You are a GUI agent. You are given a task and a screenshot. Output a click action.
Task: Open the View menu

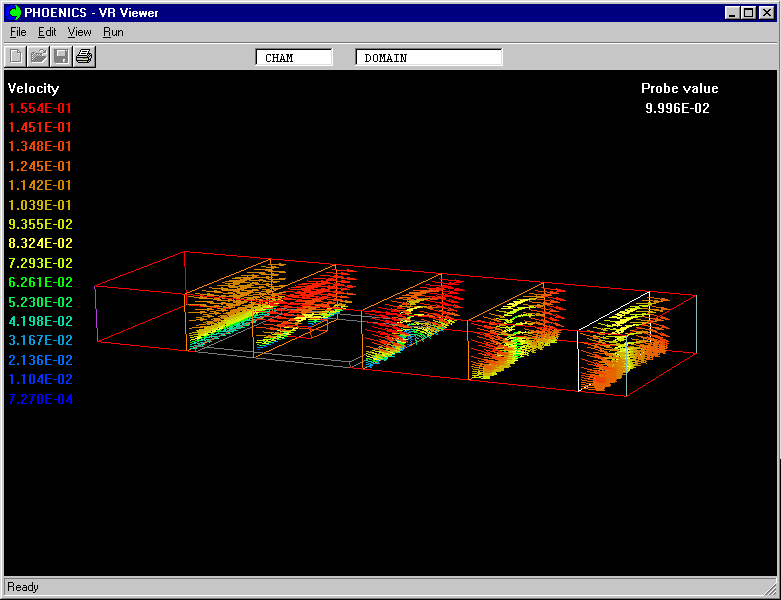(79, 32)
